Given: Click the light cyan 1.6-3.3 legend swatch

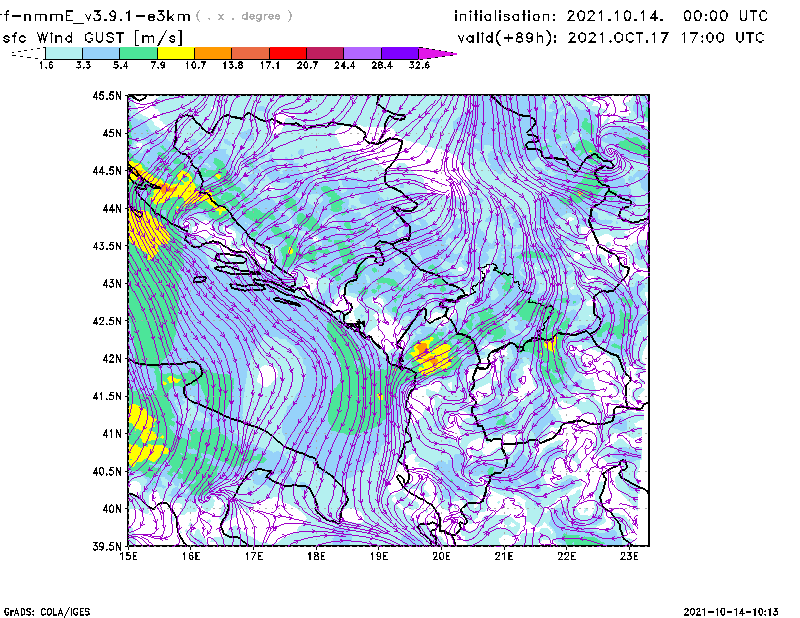Looking at the screenshot, I should point(64,53).
